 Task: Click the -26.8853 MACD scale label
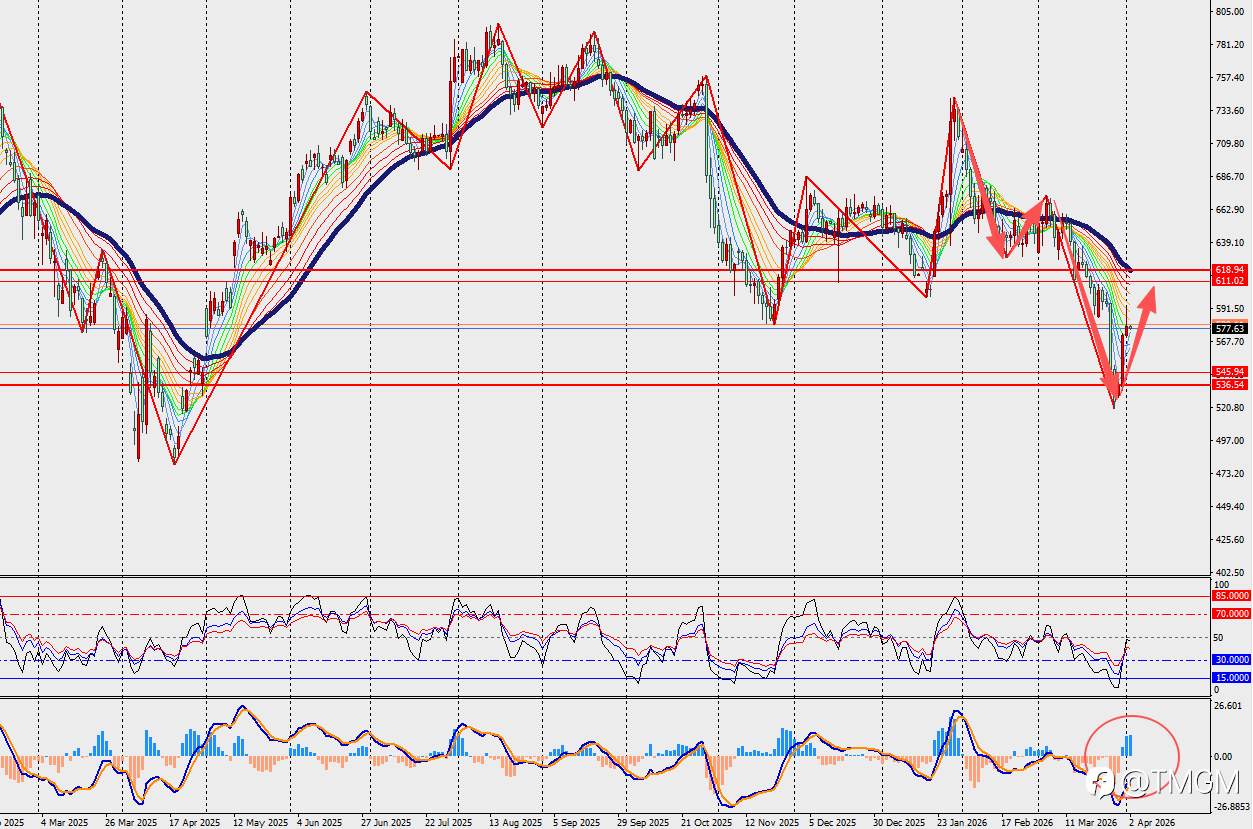pos(1232,805)
